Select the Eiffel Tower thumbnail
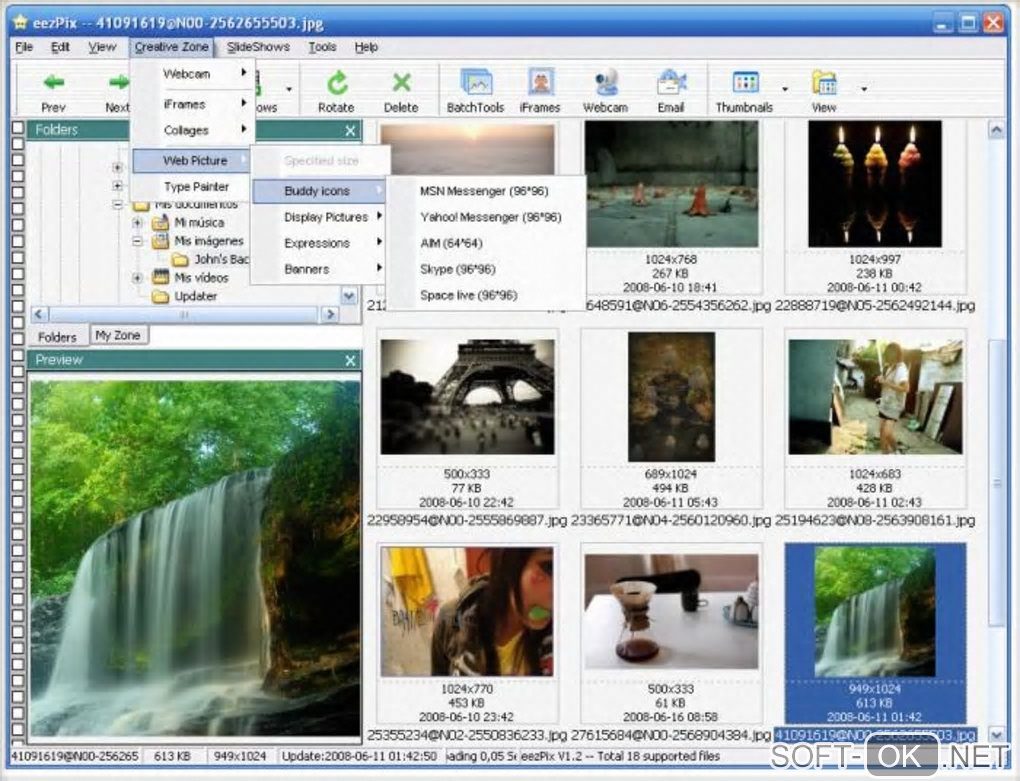 [x=467, y=395]
